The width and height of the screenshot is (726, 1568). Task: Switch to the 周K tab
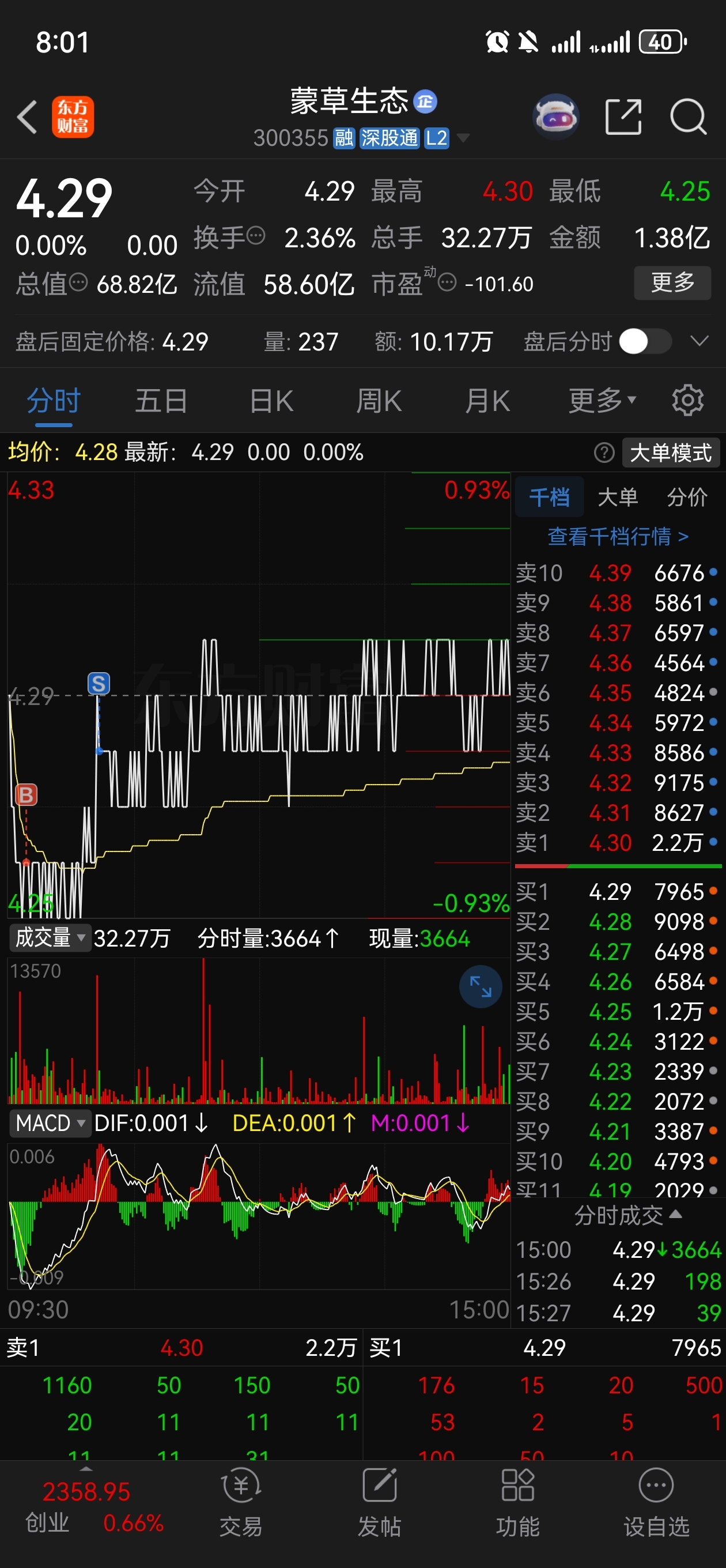point(379,401)
